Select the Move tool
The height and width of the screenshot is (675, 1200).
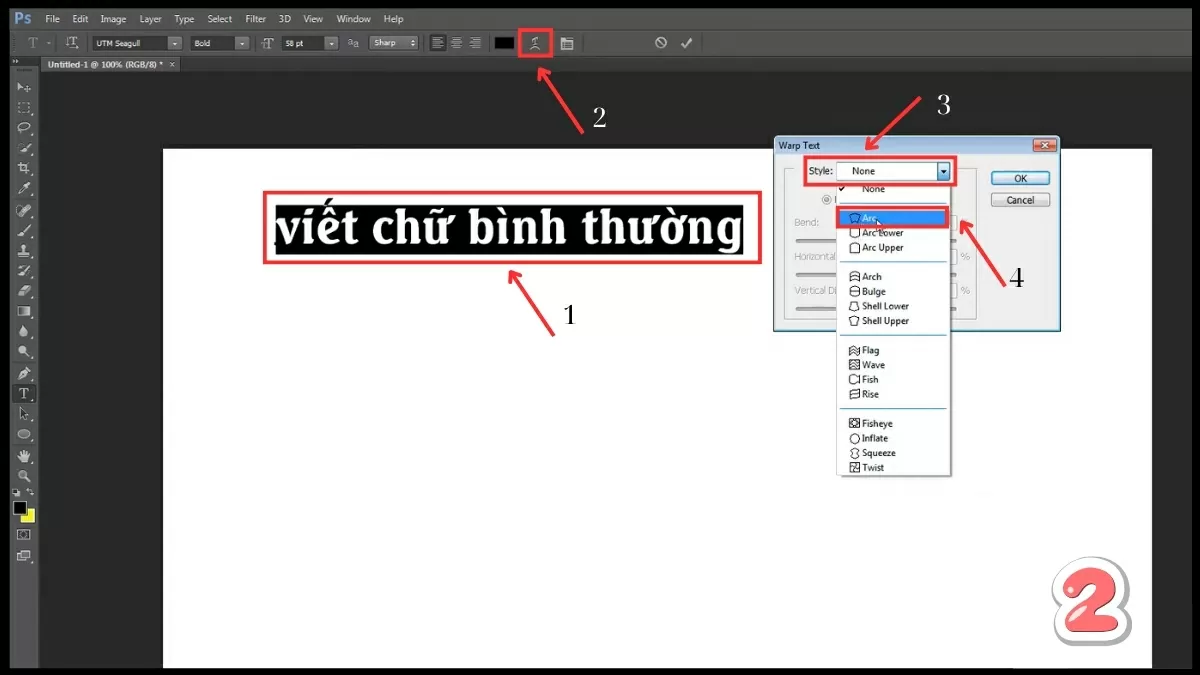tap(24, 87)
